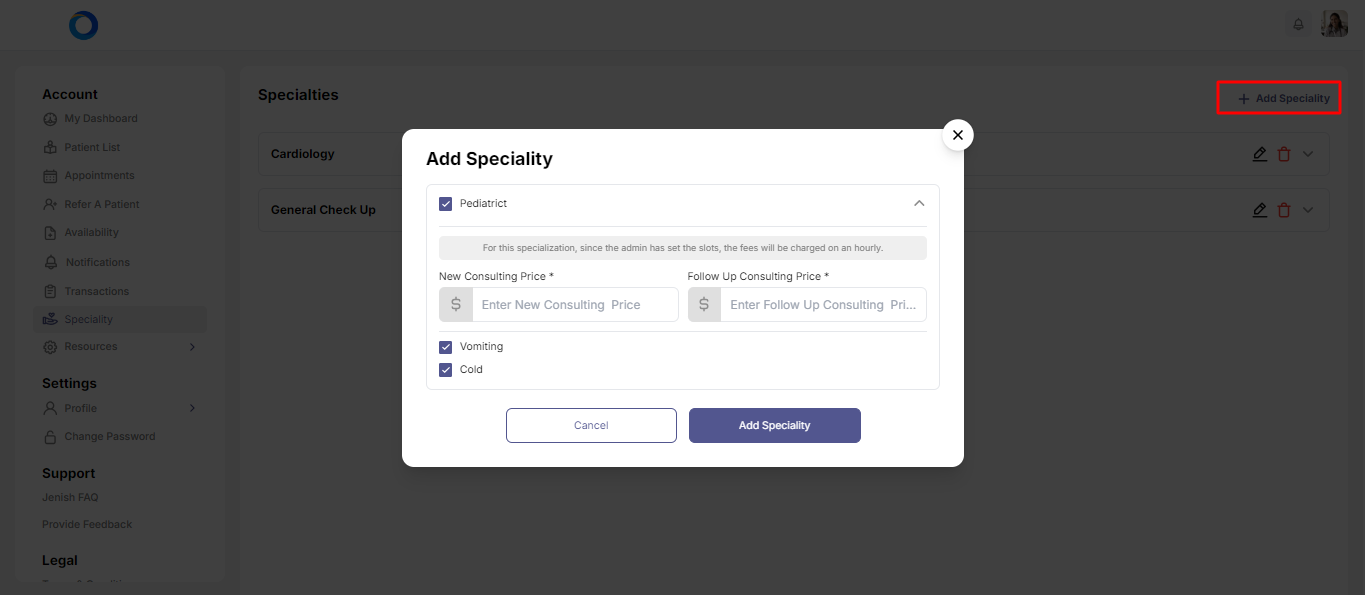This screenshot has height=595, width=1365.
Task: Click the app logo icon
Action: [x=84, y=26]
